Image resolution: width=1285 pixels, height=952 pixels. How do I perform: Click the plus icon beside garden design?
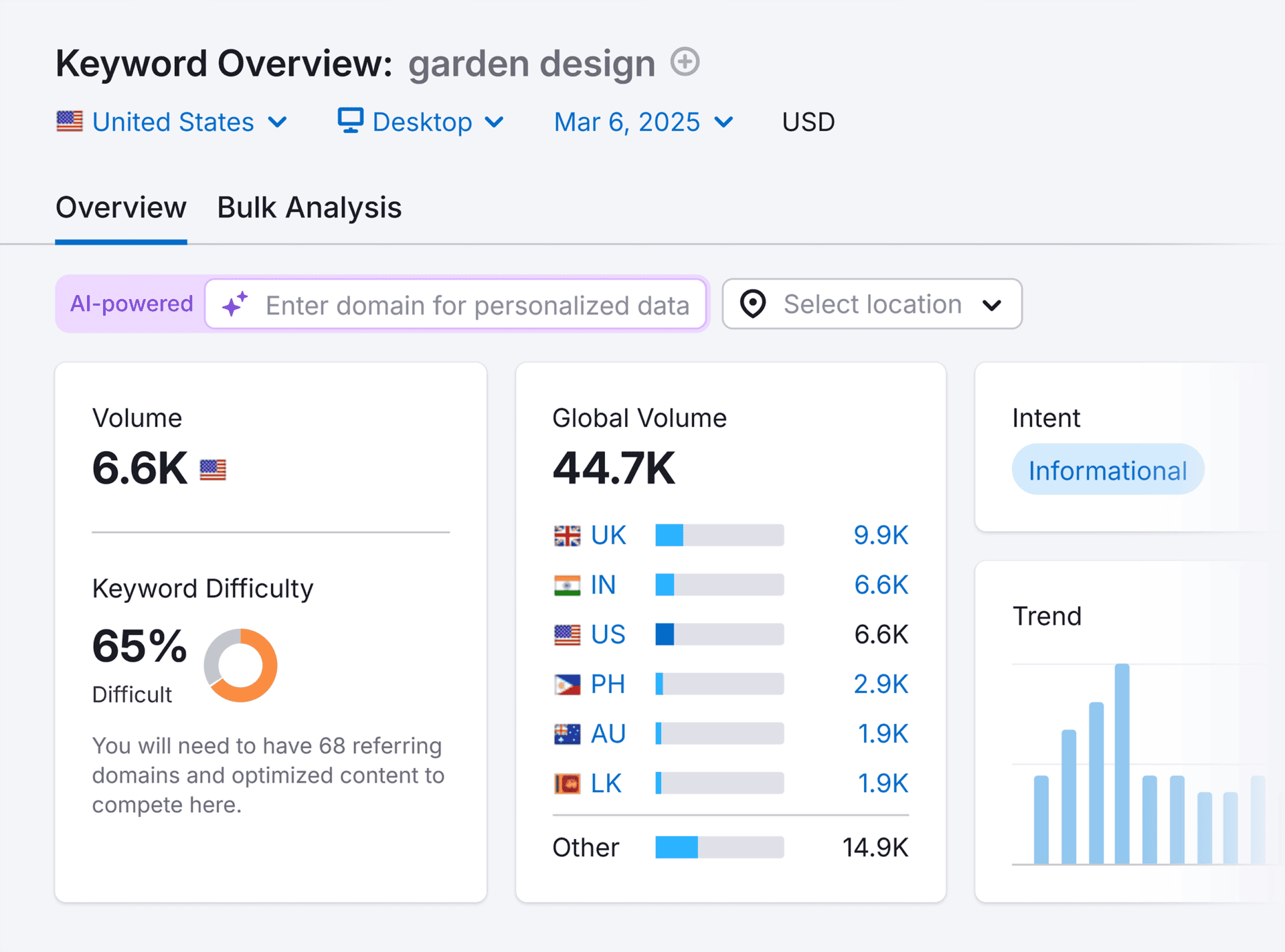685,62
